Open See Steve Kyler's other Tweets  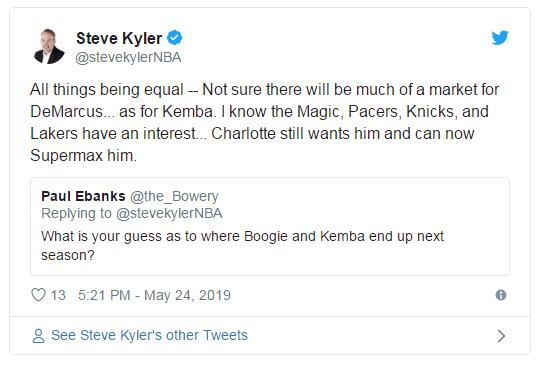(149, 335)
